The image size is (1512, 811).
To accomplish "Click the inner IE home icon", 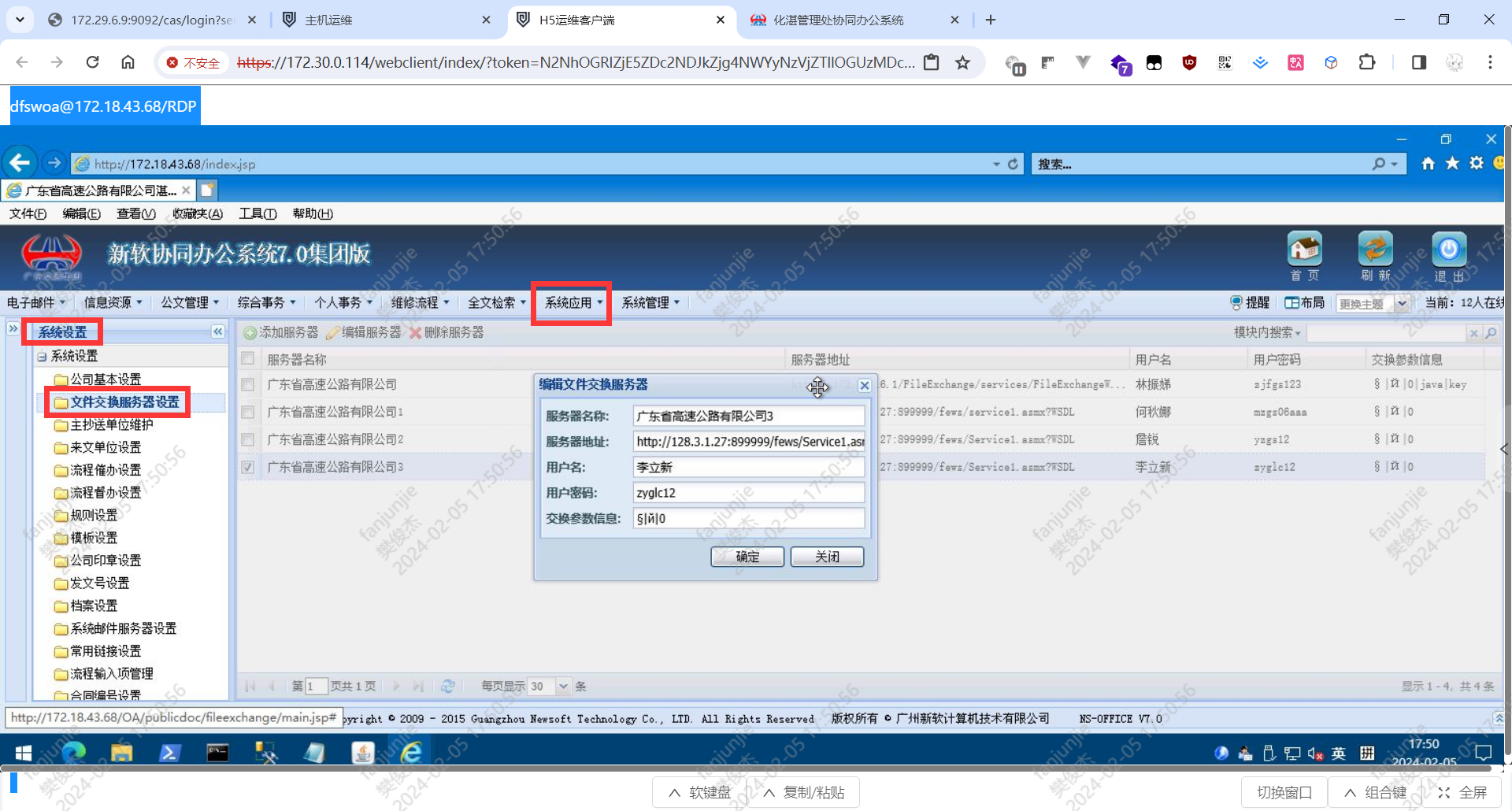I will pos(1428,163).
